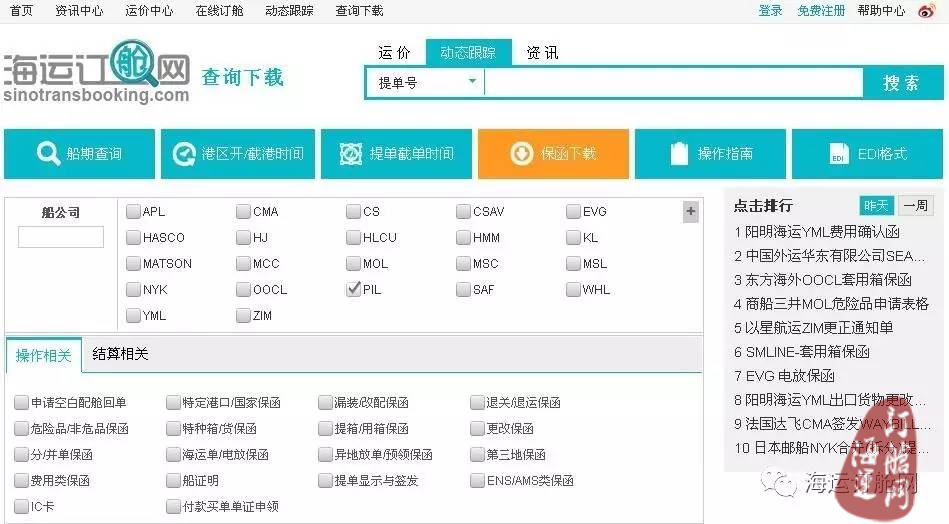This screenshot has height=524, width=949.
Task: Open the EDI格式 button
Action: point(867,154)
